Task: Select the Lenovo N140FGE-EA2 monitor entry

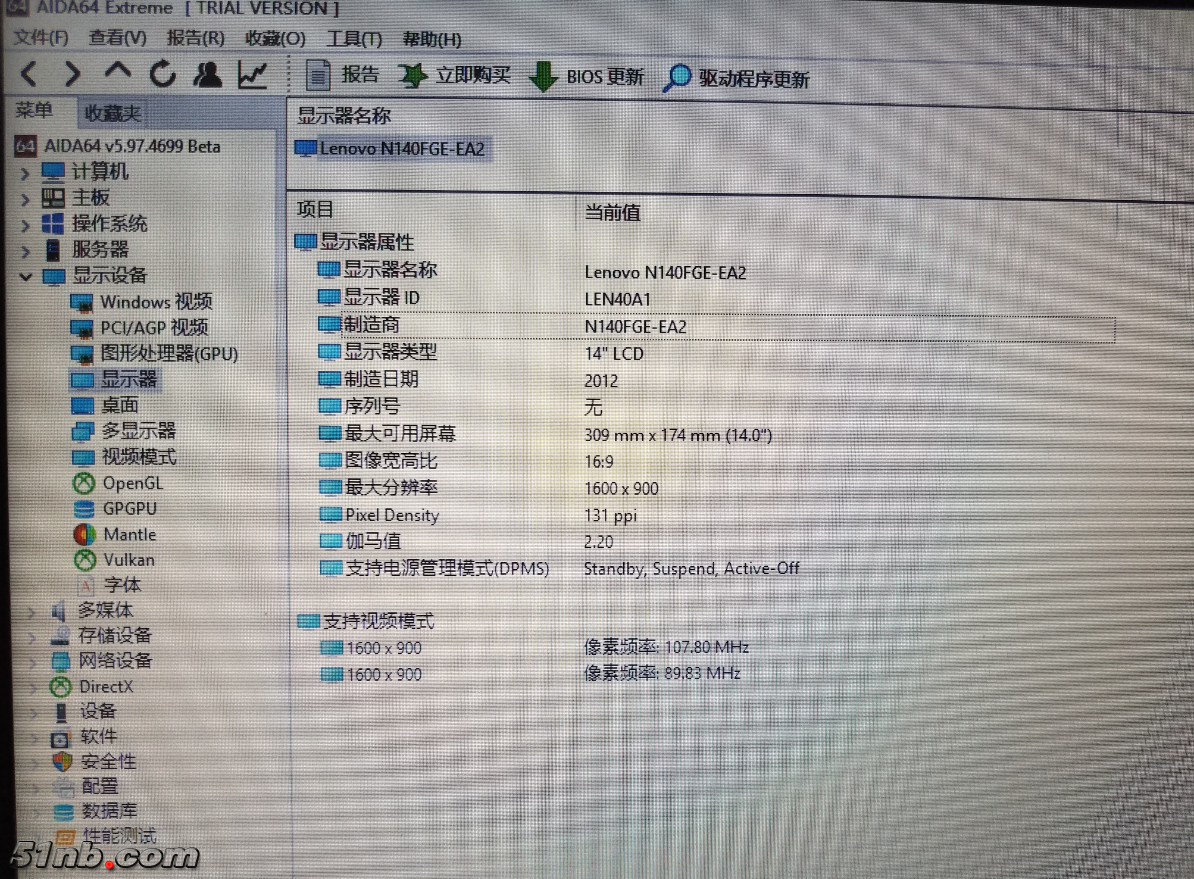Action: (401, 149)
